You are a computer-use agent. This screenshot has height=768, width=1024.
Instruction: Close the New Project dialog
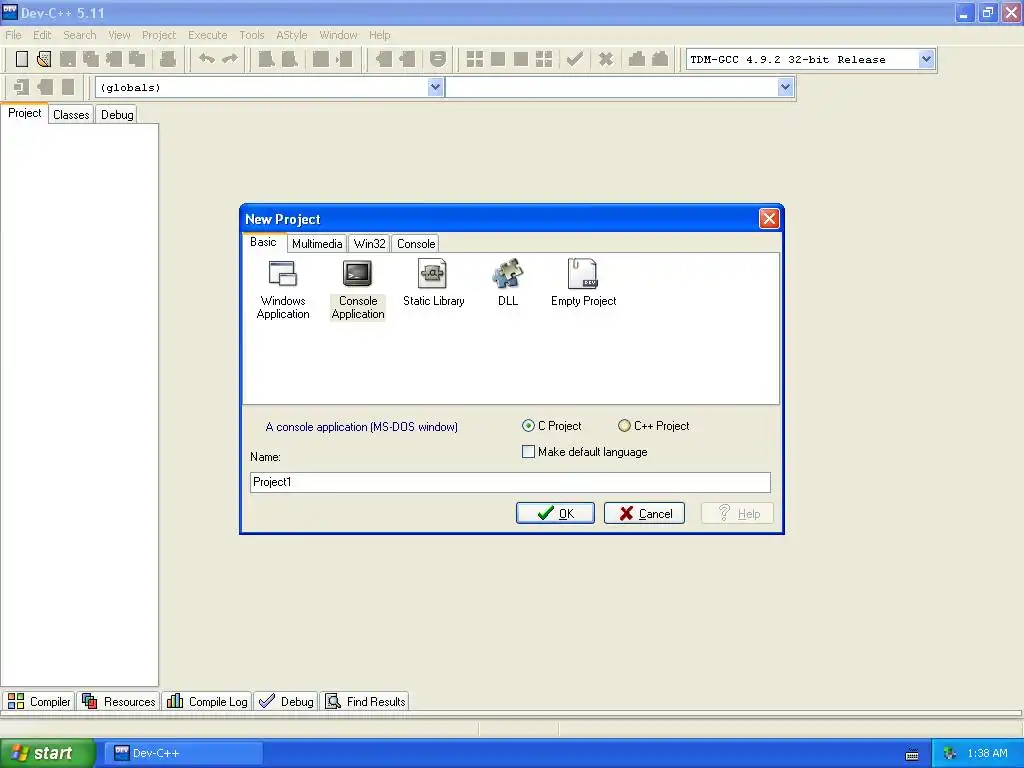[x=769, y=219]
